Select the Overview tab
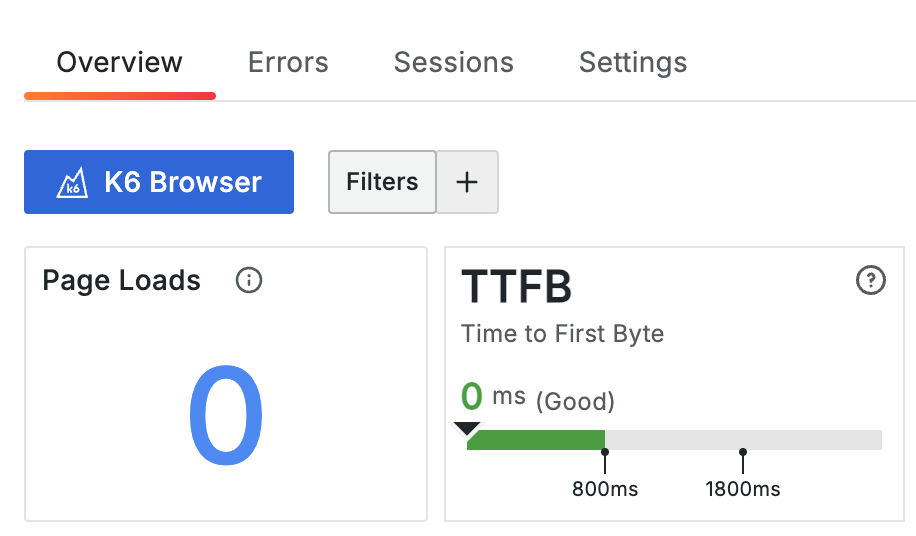Screen dimensions: 916x536 120,63
